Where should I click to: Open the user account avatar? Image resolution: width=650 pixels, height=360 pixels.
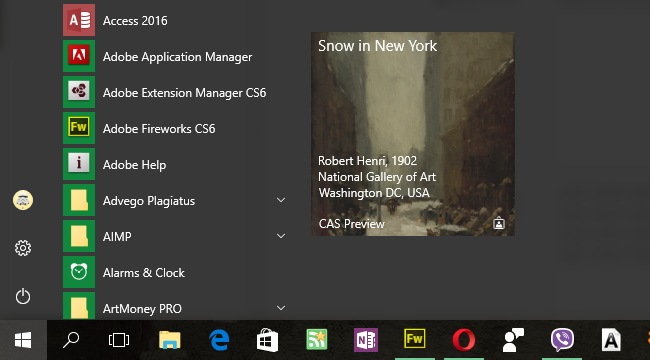coord(23,200)
